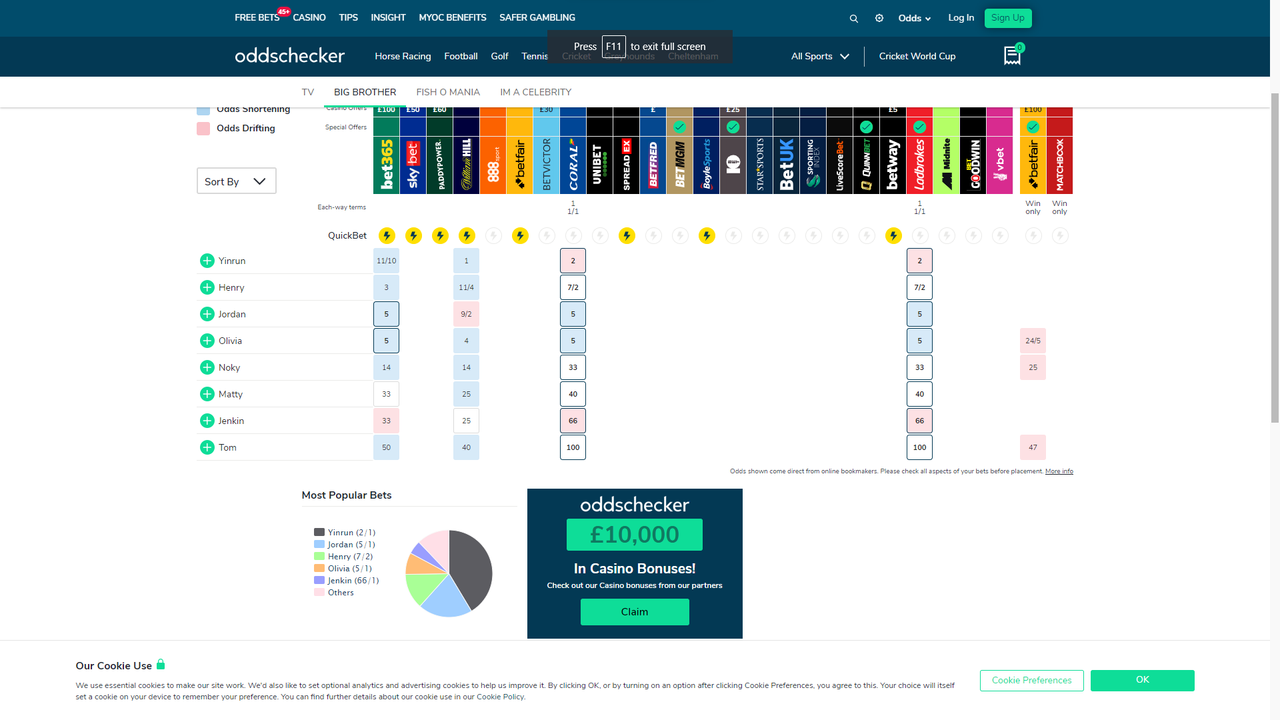1280x720 pixels.
Task: Open the Sort By dropdown
Action: pos(236,181)
